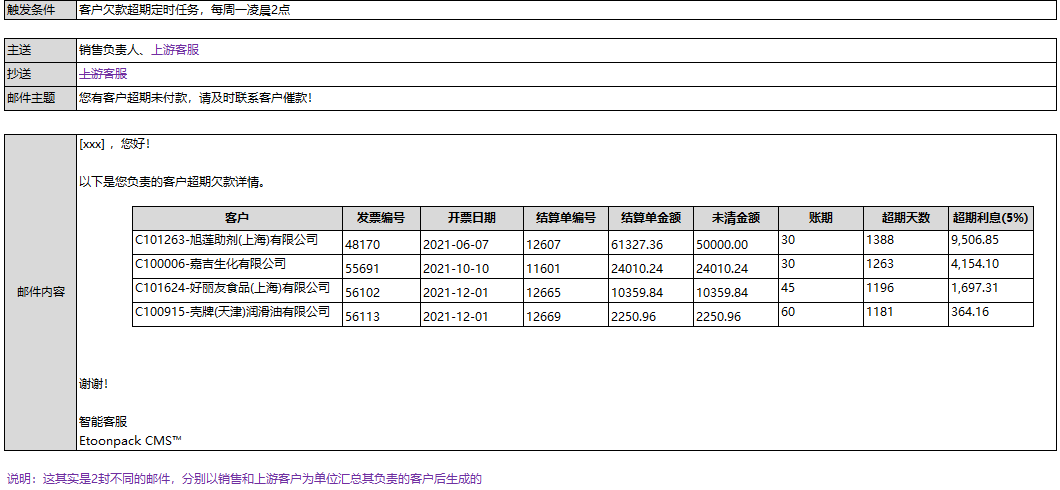Click overdue interest 1,697.31
Screen dimensions: 1060x490
(x=975, y=288)
